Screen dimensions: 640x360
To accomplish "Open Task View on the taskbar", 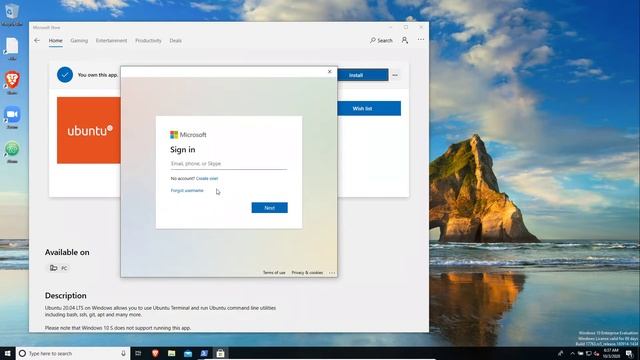I will pos(138,353).
